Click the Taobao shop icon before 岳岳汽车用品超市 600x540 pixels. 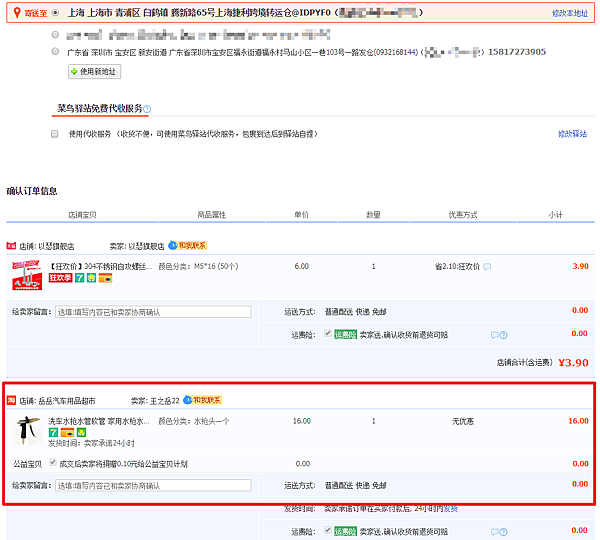[11, 400]
